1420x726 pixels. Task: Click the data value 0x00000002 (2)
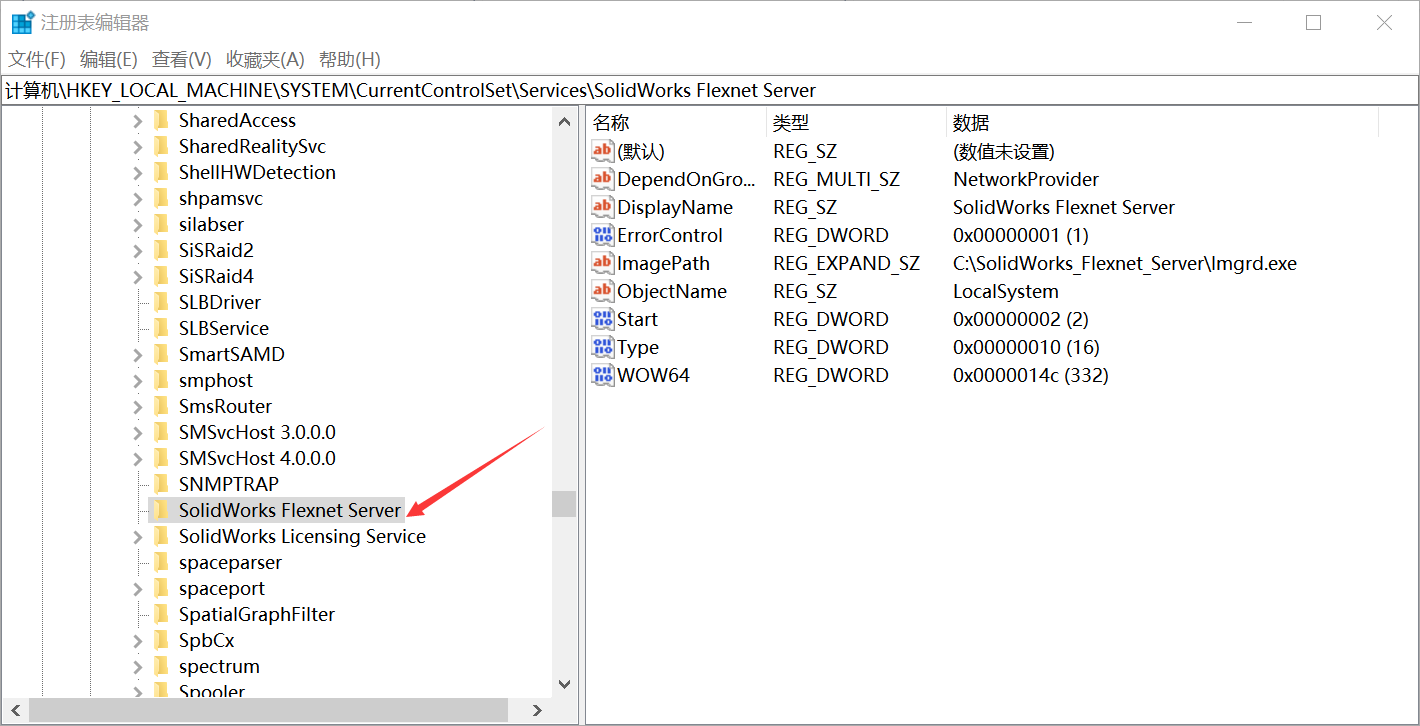[1021, 319]
